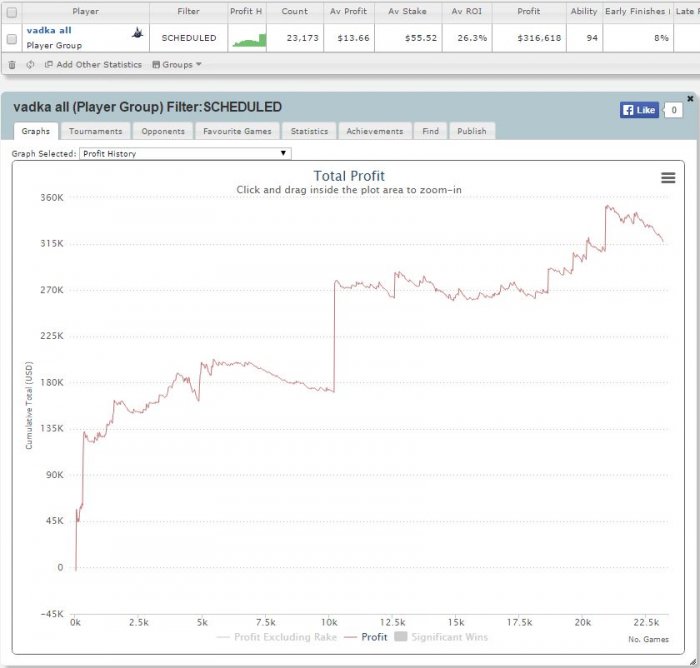The height and width of the screenshot is (668, 700).
Task: Sort by Early Finishes column header
Action: coord(638,12)
